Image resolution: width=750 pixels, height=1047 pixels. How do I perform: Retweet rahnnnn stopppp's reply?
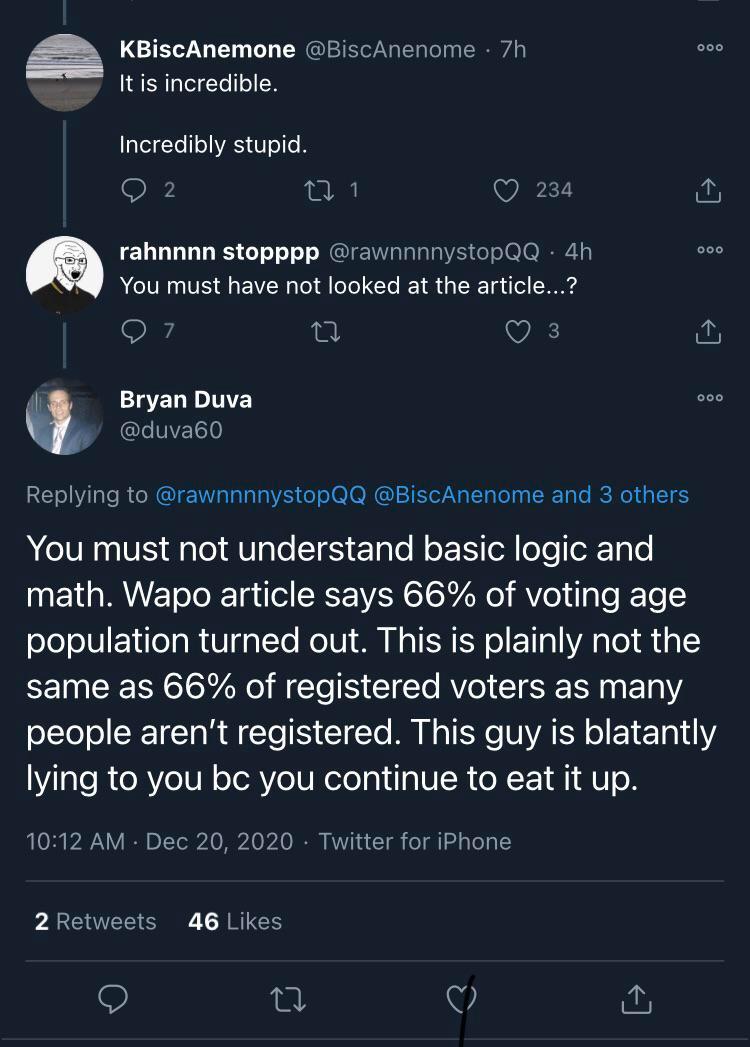click(326, 332)
